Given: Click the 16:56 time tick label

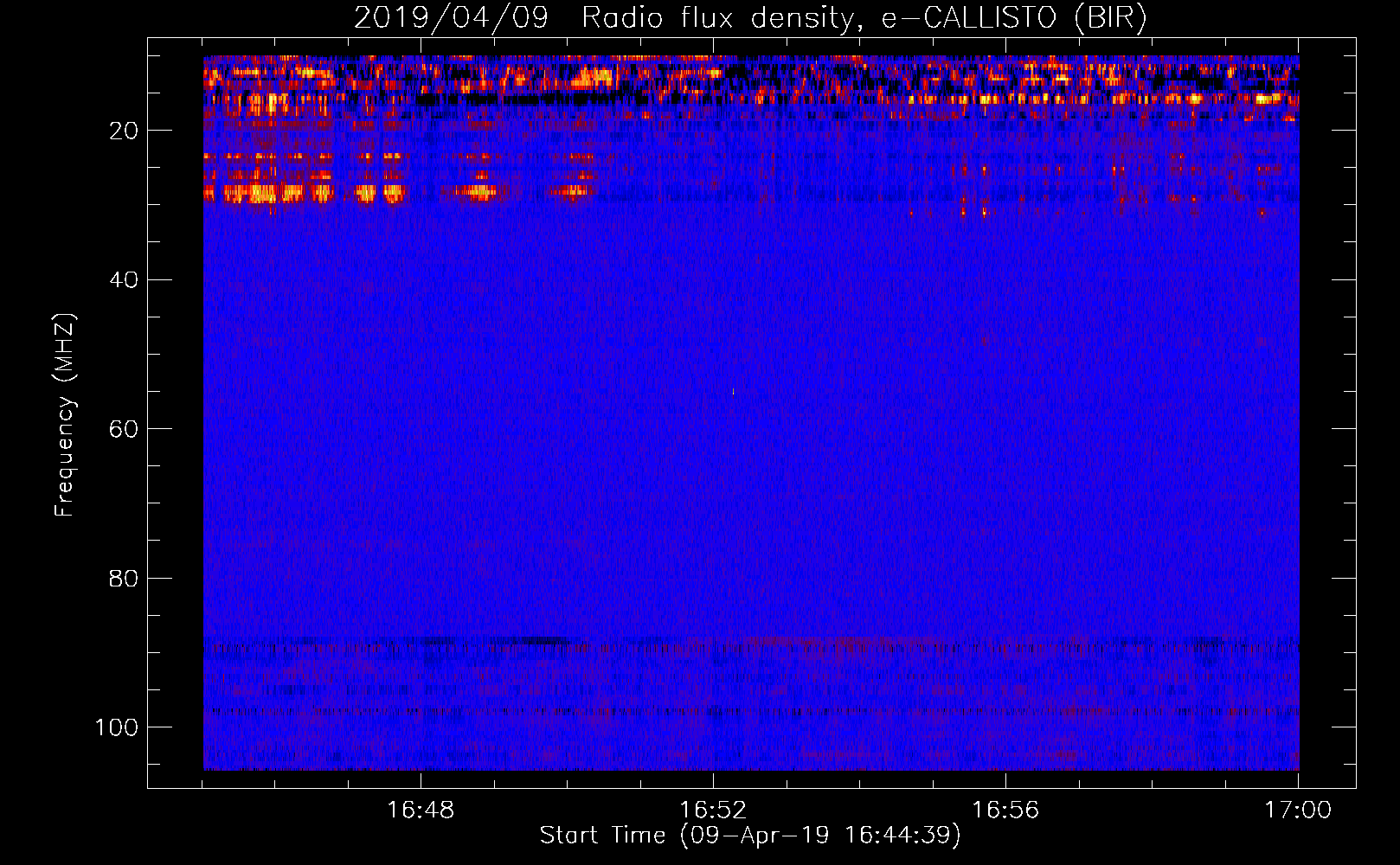Looking at the screenshot, I should tap(1005, 811).
